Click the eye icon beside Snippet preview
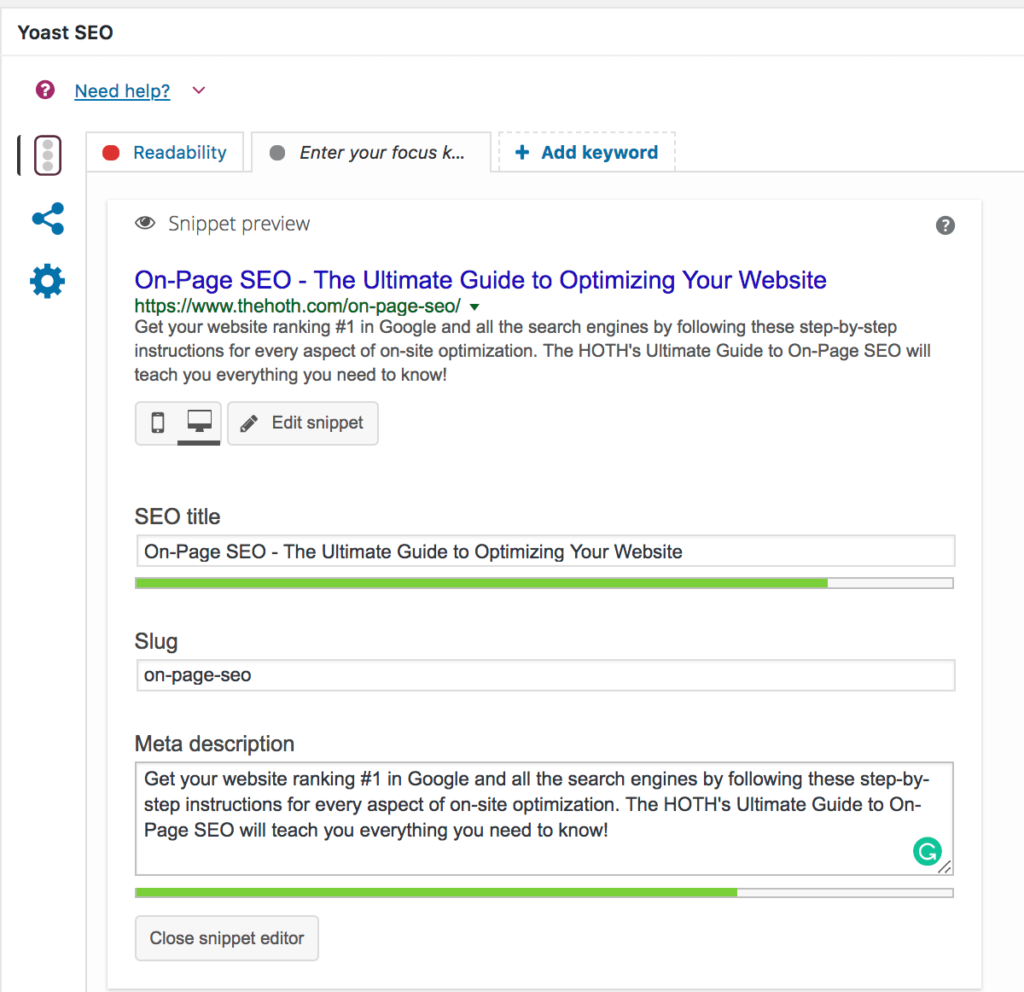This screenshot has height=992, width=1024. (x=145, y=224)
